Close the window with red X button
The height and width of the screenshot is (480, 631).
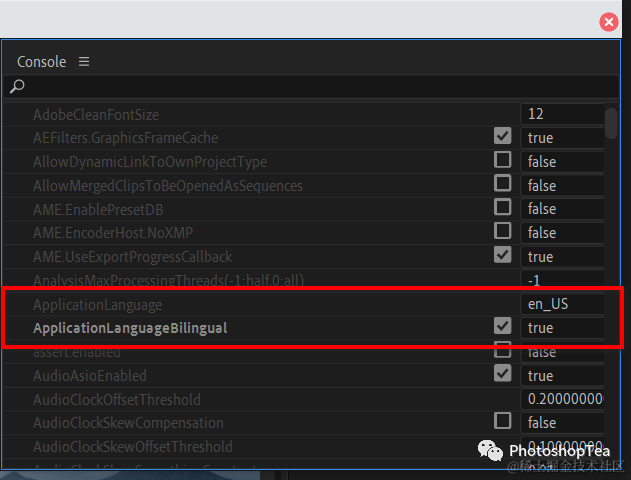(x=608, y=22)
